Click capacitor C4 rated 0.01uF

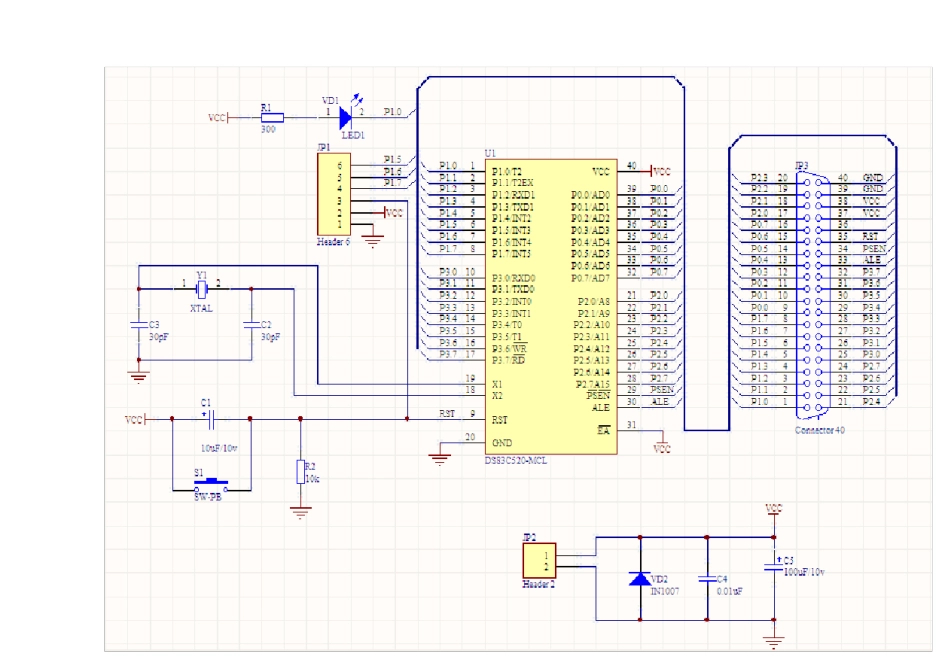[707, 578]
